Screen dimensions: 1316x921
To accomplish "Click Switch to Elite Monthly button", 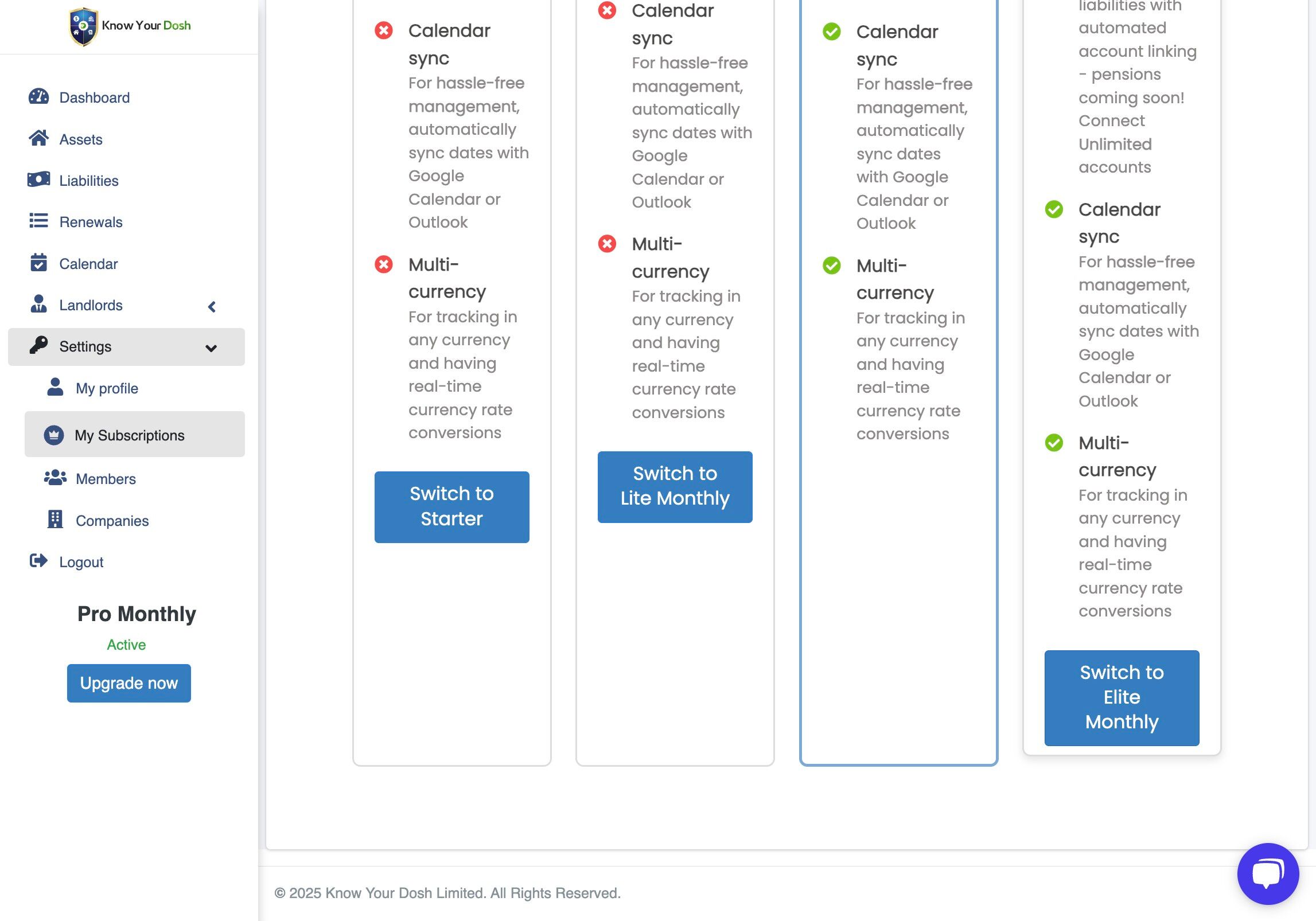I will (1121, 697).
